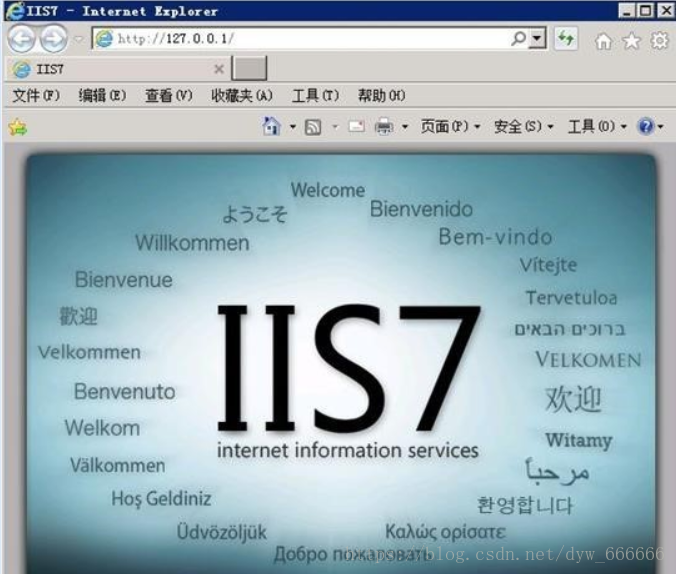
Task: Click the 'VELKOMEN' text on the right side
Action: tap(588, 360)
